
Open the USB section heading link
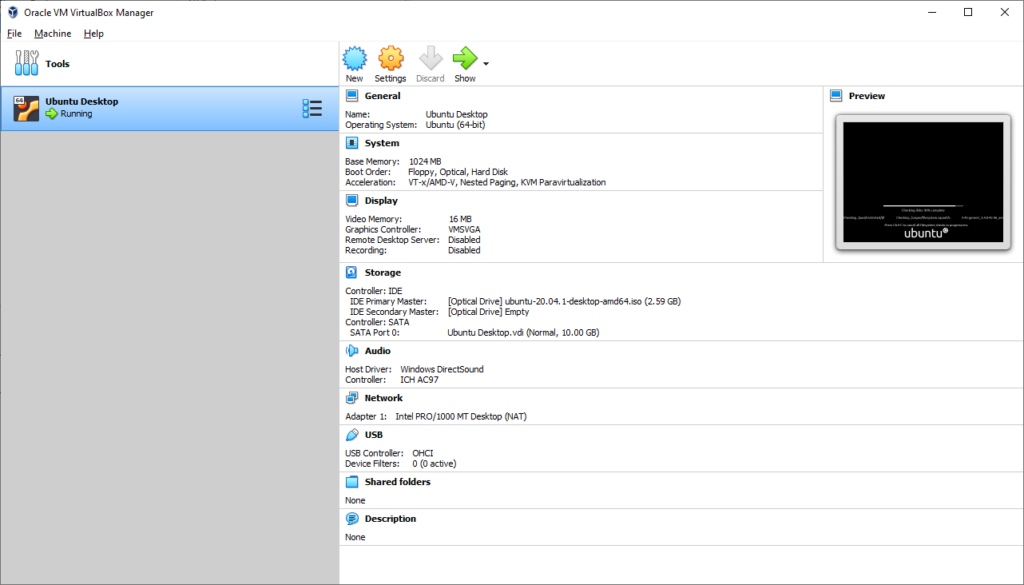point(374,434)
